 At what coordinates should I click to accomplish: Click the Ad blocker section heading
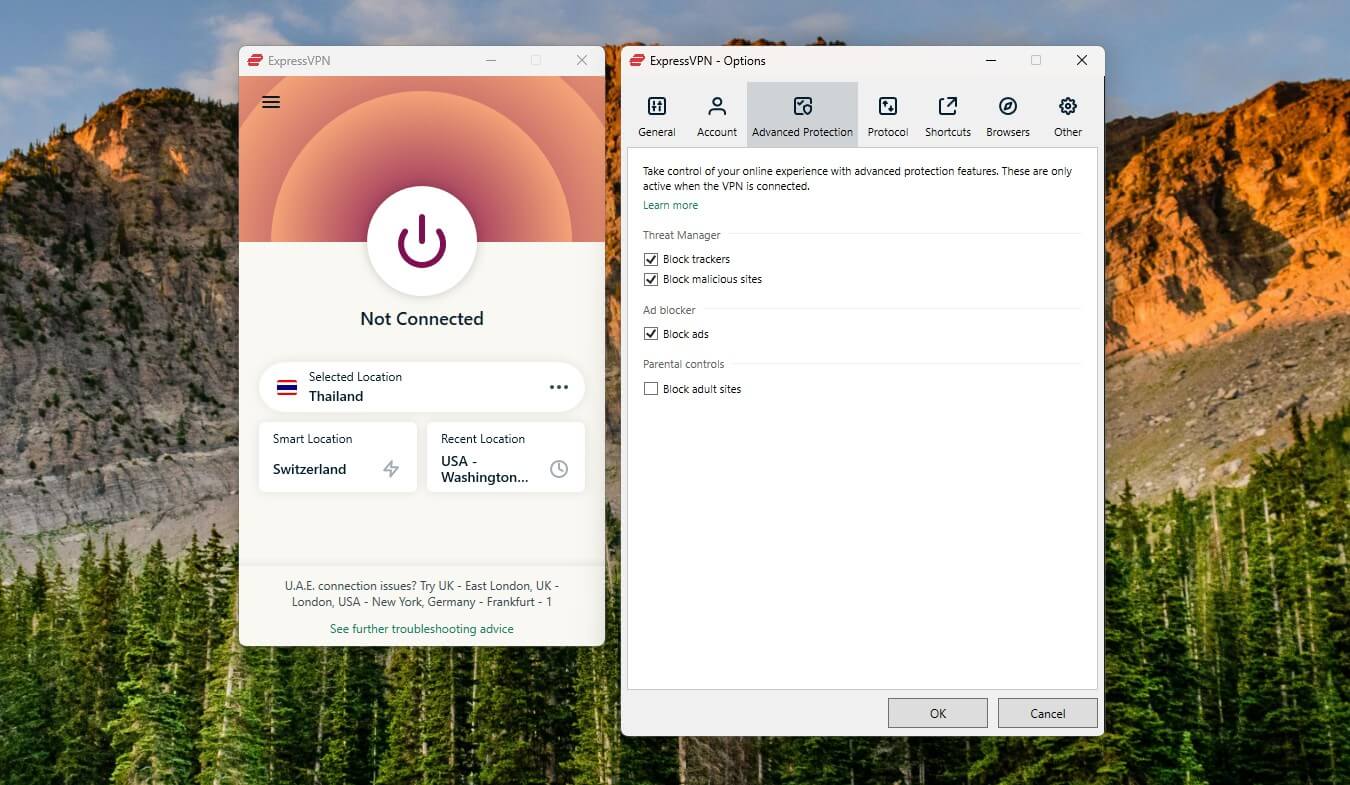pos(669,310)
